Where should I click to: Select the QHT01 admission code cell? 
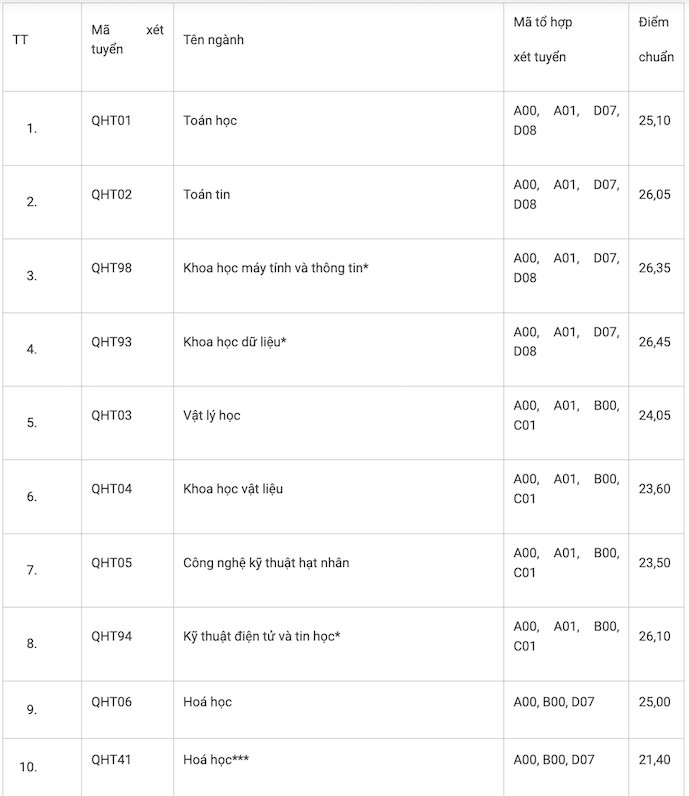coord(111,120)
